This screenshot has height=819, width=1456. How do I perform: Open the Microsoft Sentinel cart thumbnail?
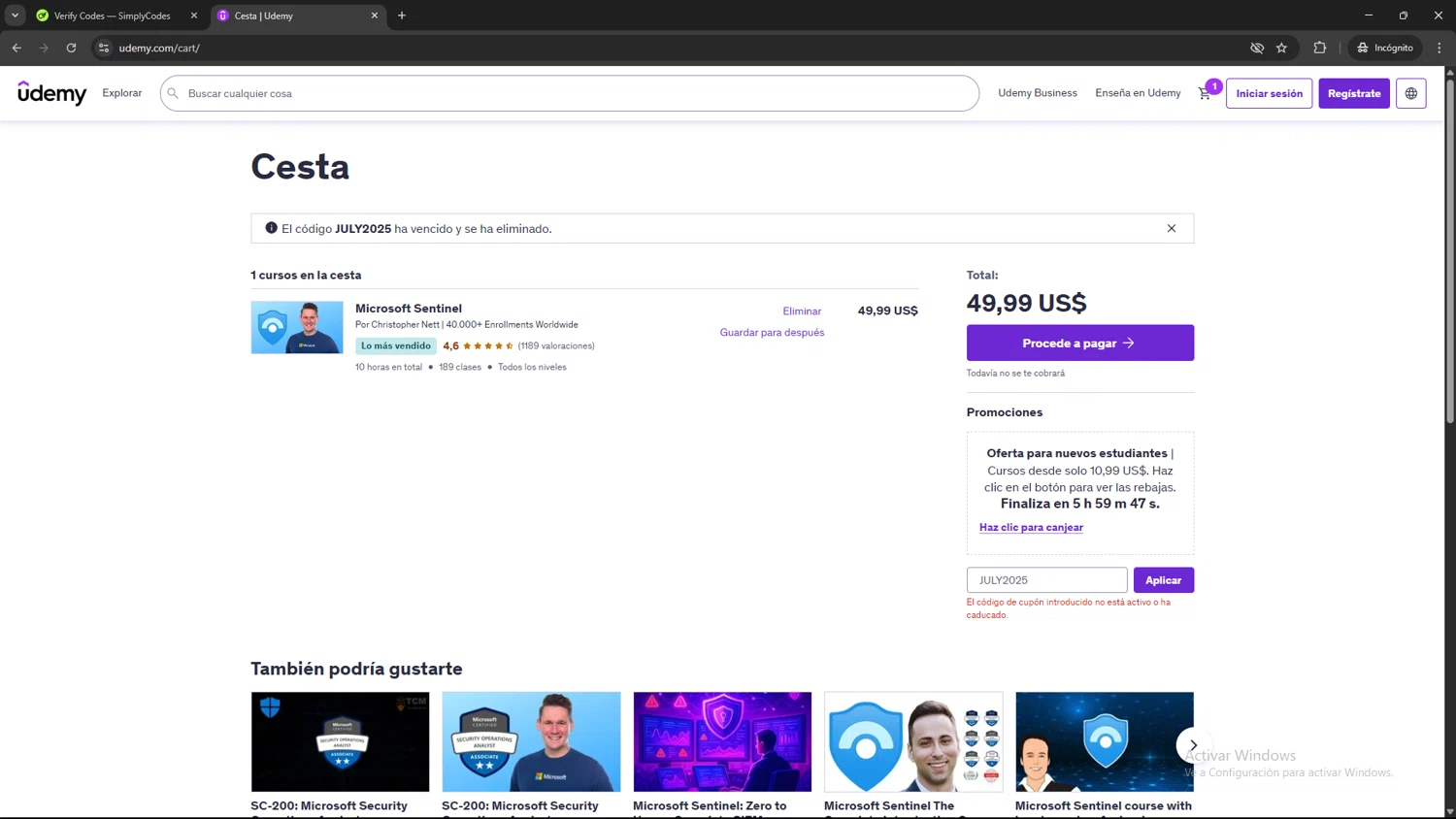[297, 327]
